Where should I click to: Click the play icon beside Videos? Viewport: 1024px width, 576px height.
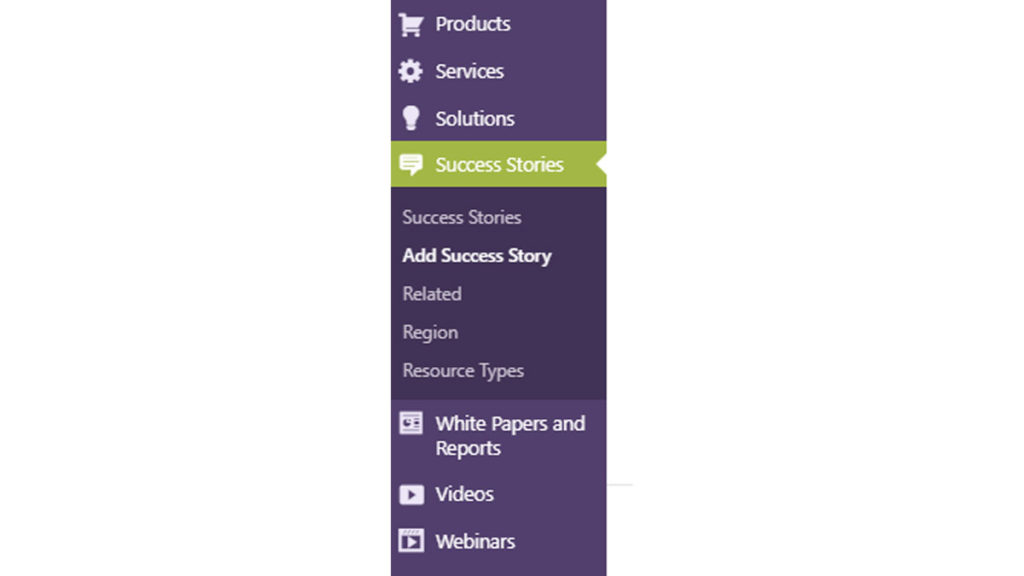point(410,495)
